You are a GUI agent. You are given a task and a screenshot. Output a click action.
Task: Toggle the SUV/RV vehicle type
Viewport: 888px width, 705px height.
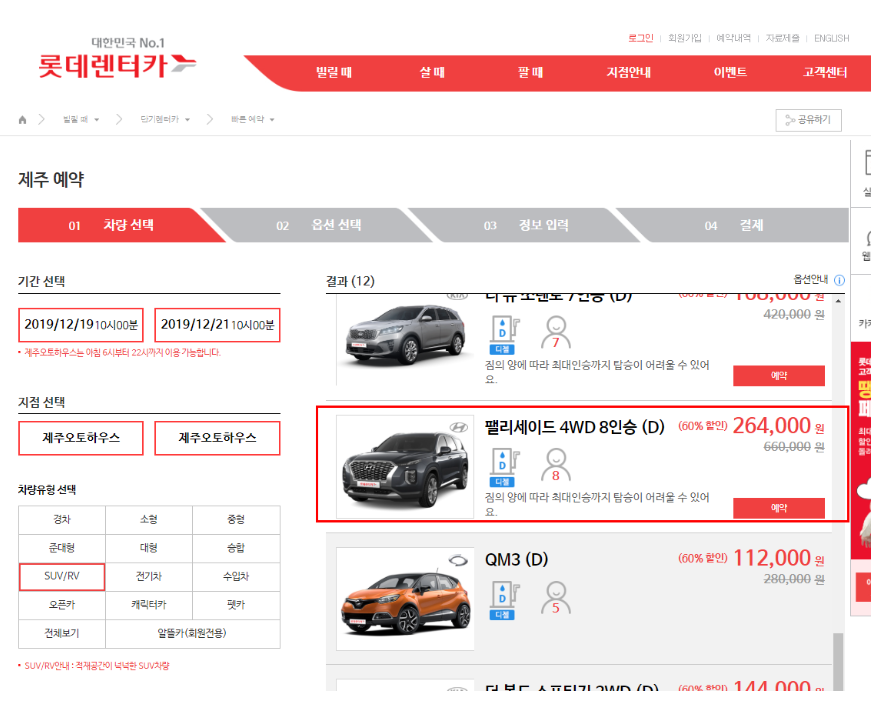(x=62, y=576)
